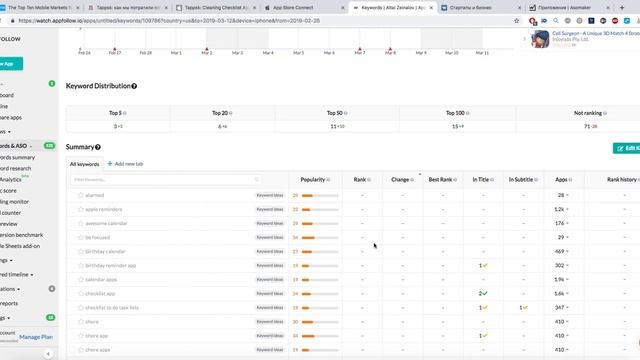Click In Subtitle checkmark for checklist to do

524,308
